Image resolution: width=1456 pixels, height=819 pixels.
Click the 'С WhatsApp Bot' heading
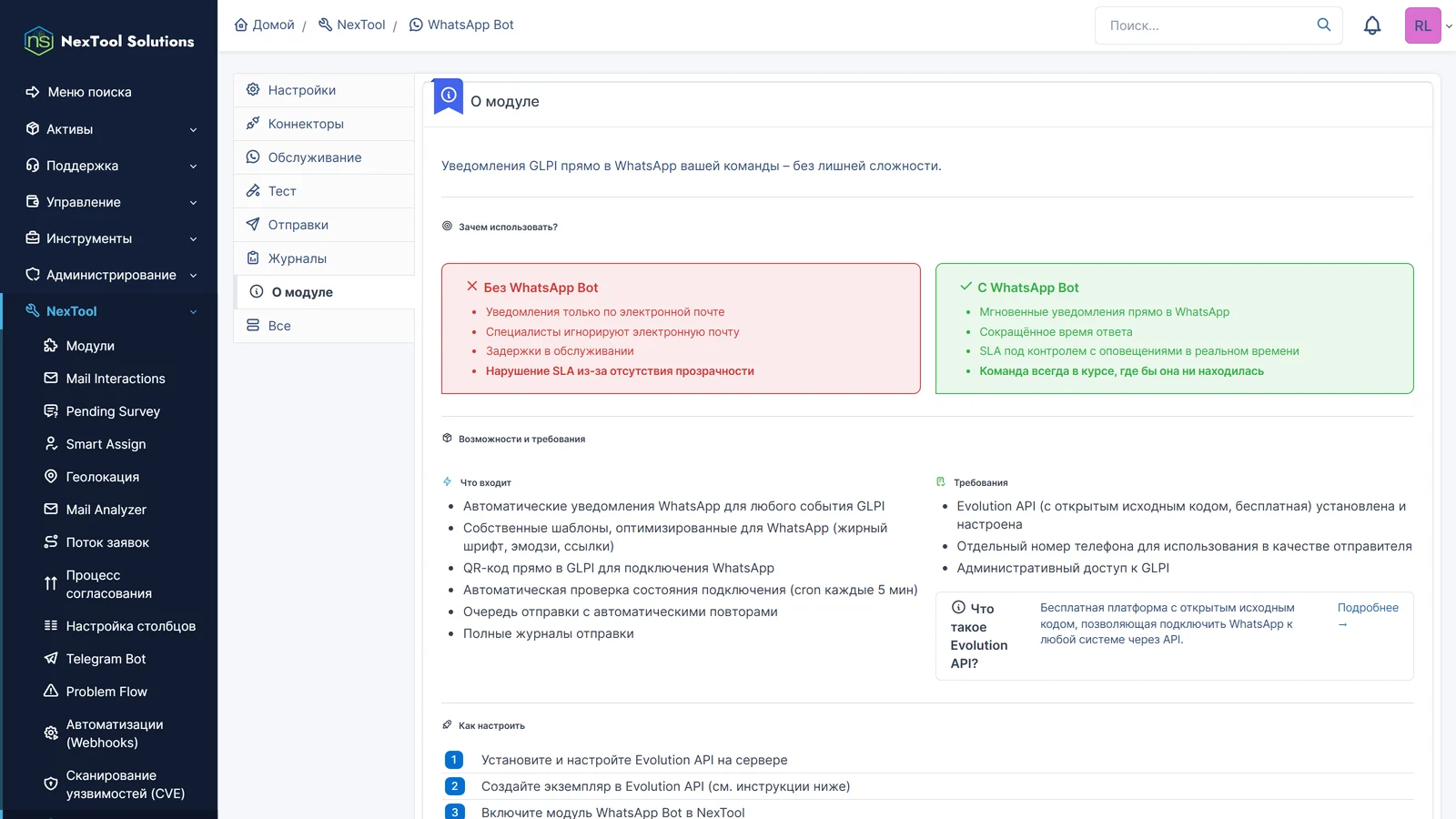coord(1028,288)
